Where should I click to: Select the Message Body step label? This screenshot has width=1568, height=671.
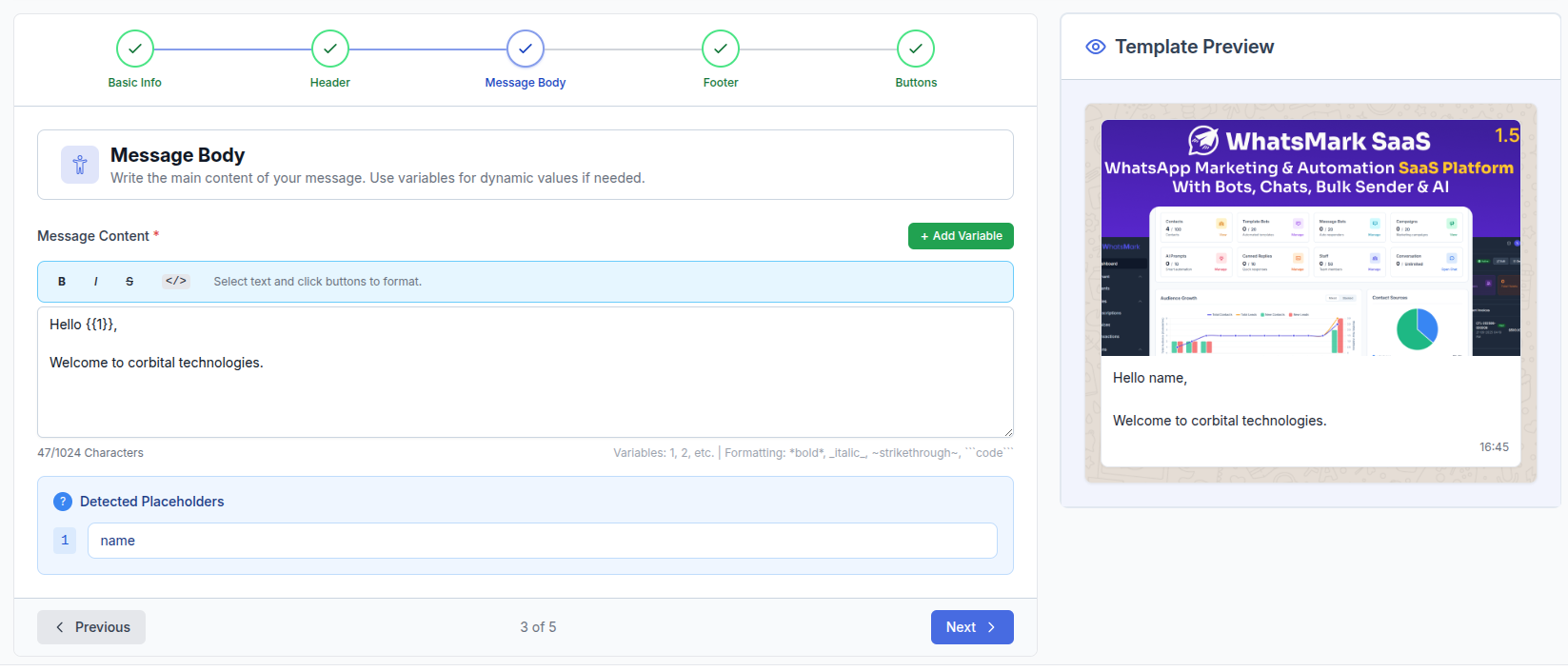[526, 83]
